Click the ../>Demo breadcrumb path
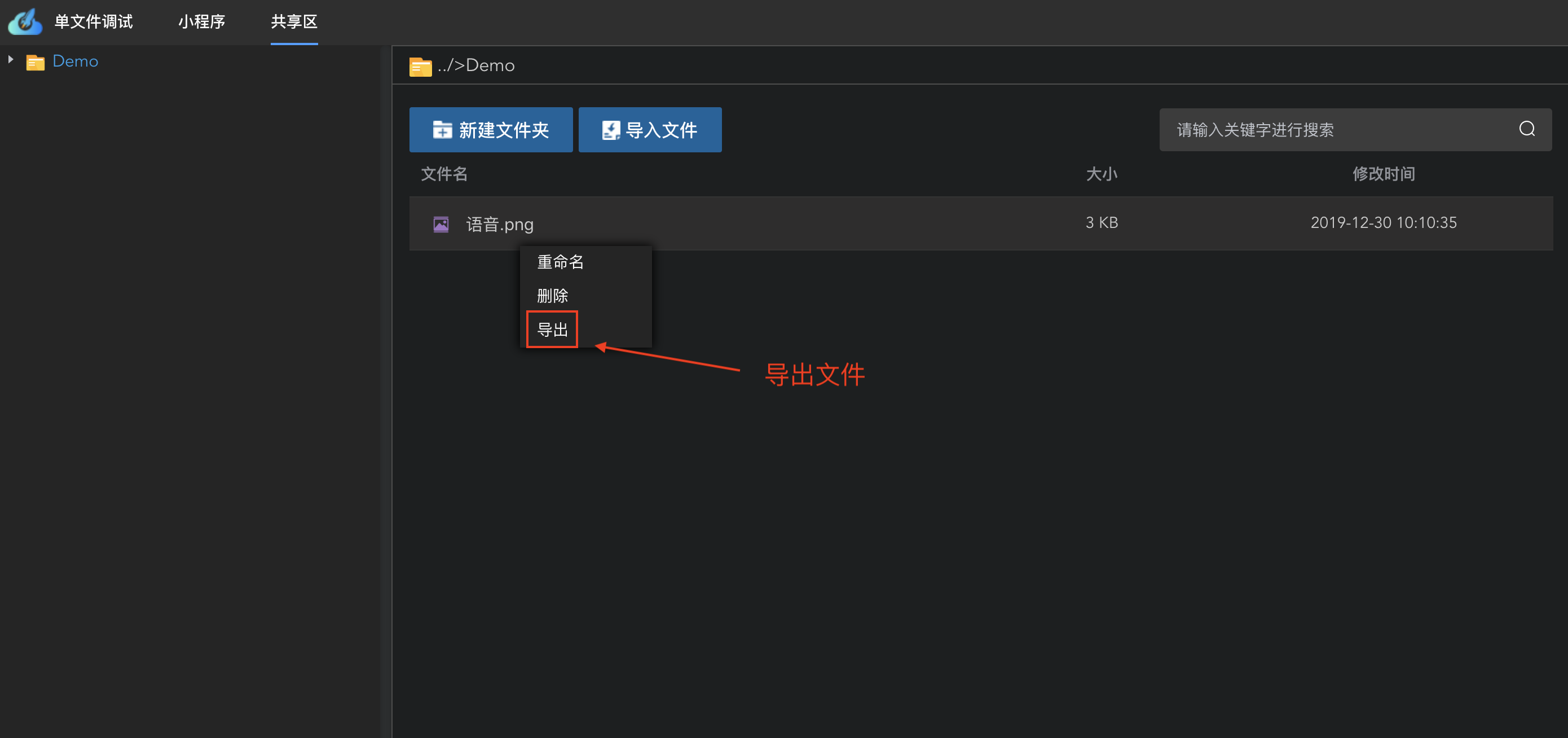The height and width of the screenshot is (738, 1568). click(476, 65)
